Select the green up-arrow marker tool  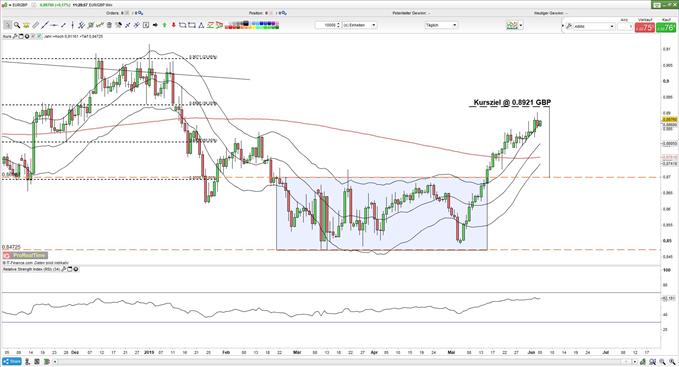click(x=165, y=25)
